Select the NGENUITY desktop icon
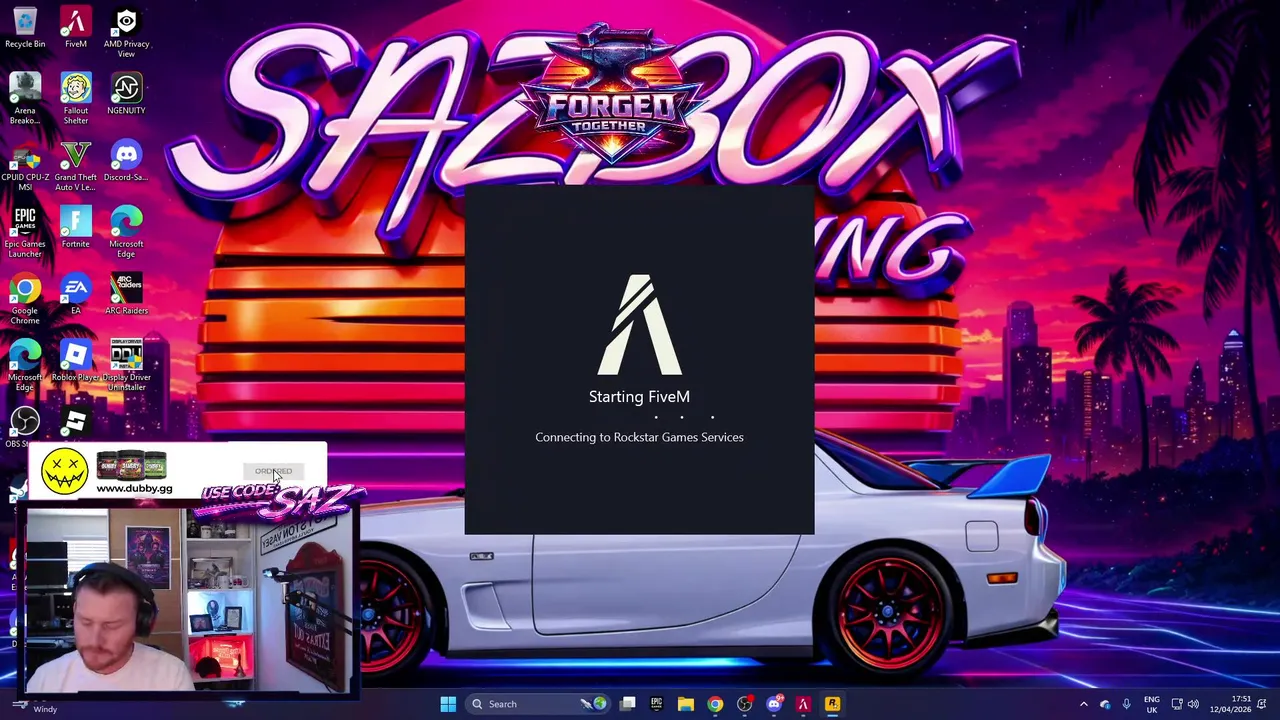Viewport: 1280px width, 720px height. click(x=126, y=95)
